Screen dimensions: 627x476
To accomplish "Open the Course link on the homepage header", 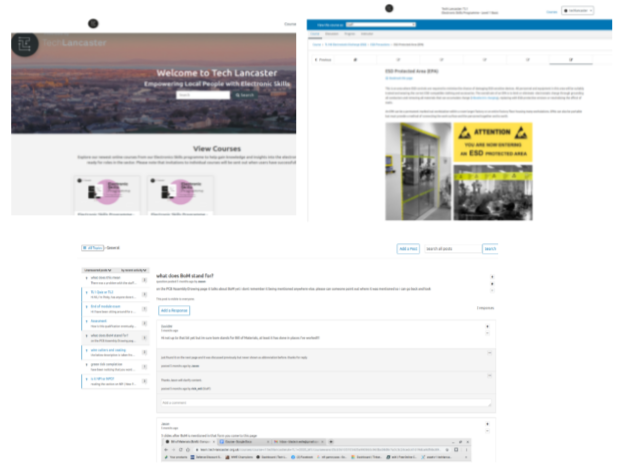I will coord(290,24).
